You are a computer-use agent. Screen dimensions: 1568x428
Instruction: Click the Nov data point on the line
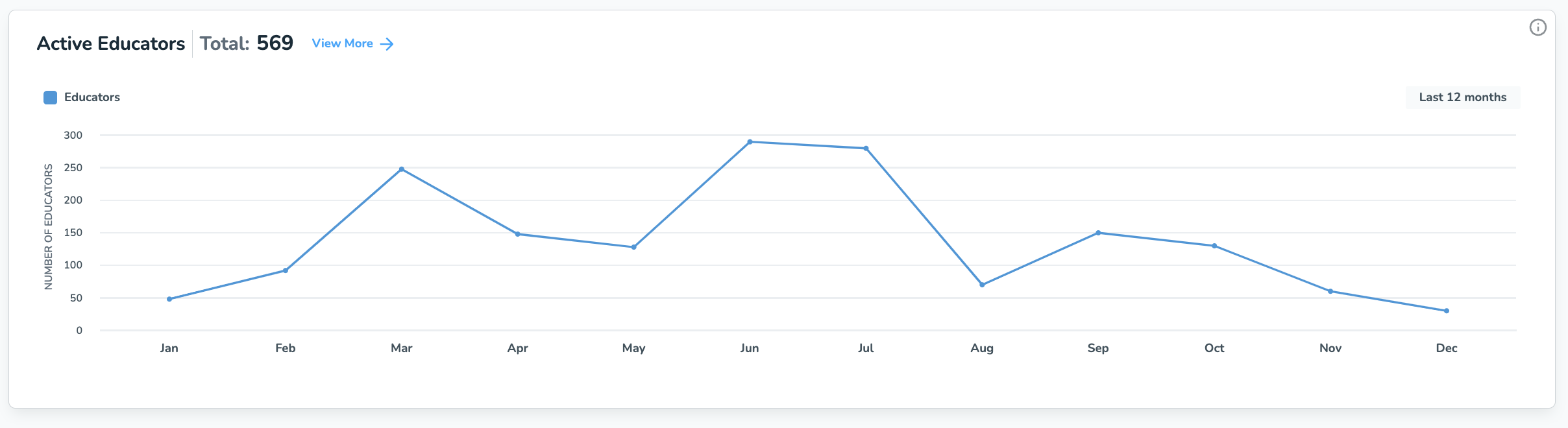click(1330, 291)
